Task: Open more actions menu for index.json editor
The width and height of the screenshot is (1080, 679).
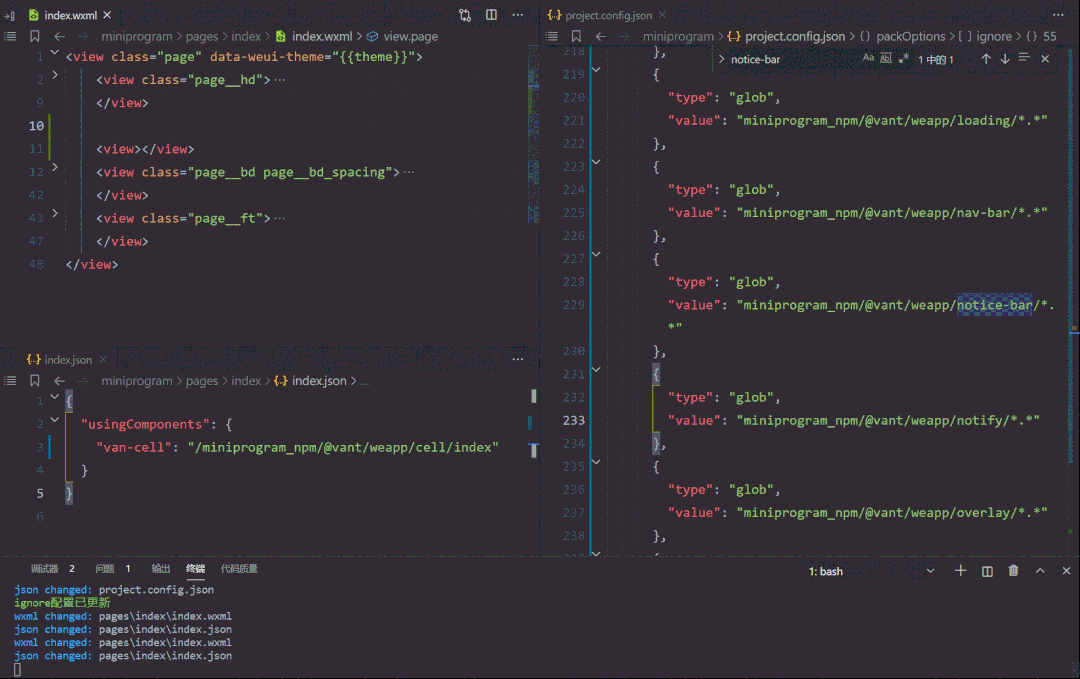Action: (518, 359)
